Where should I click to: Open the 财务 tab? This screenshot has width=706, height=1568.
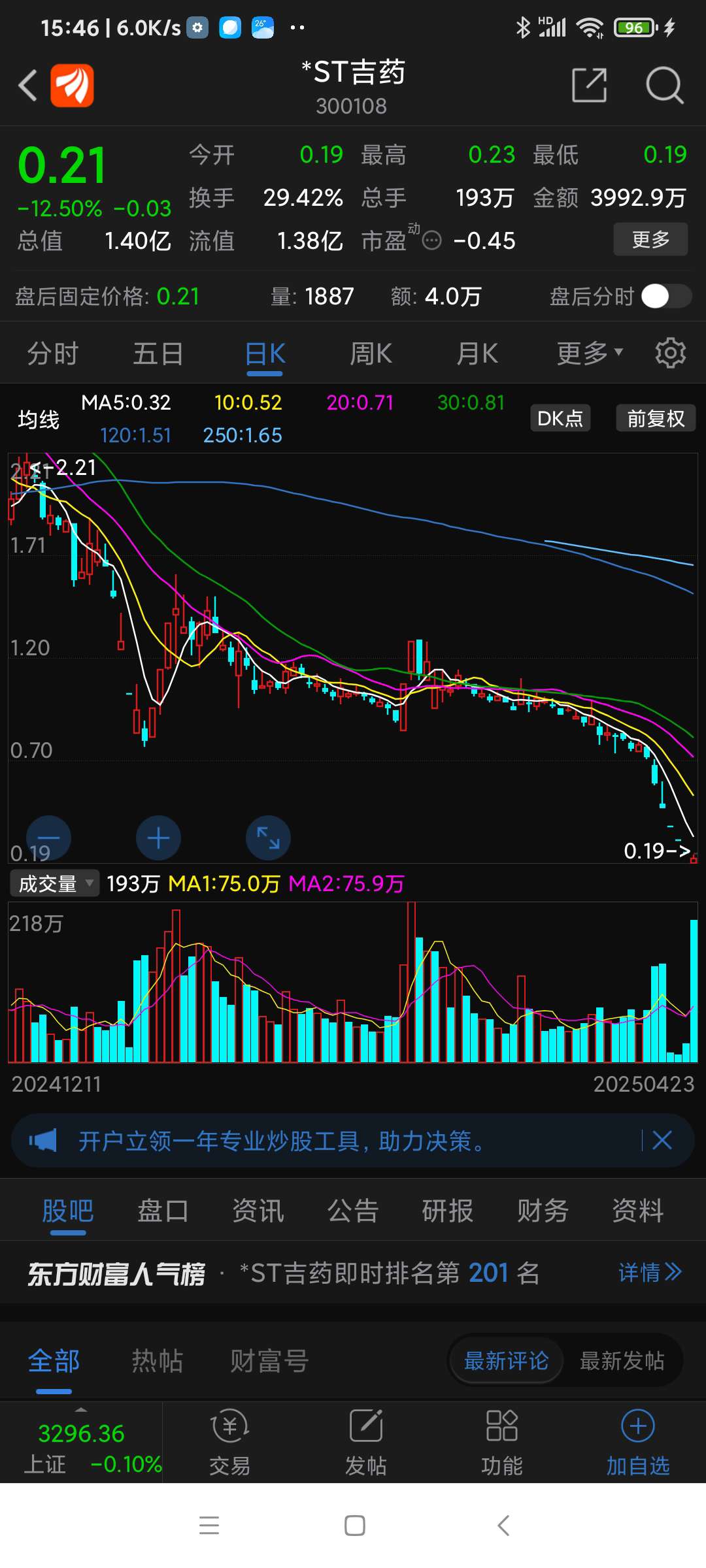pos(543,1211)
